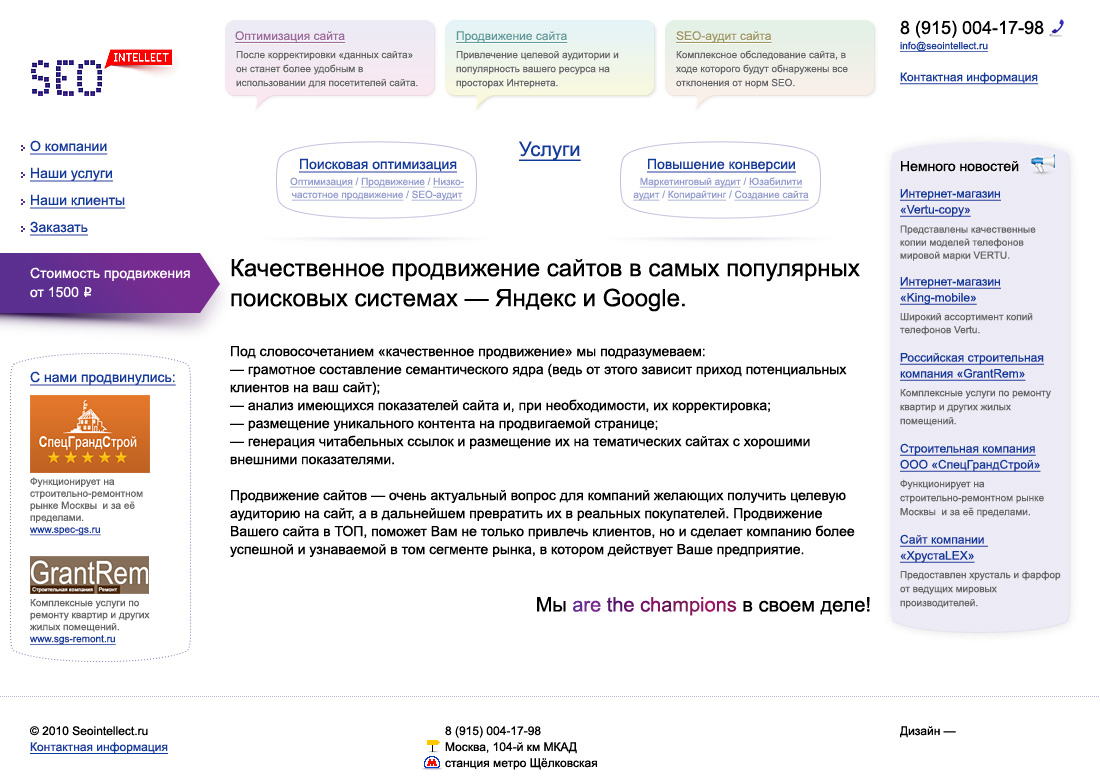Click the Услуги heading link
Screen dimensions: 1100x780
click(x=549, y=149)
